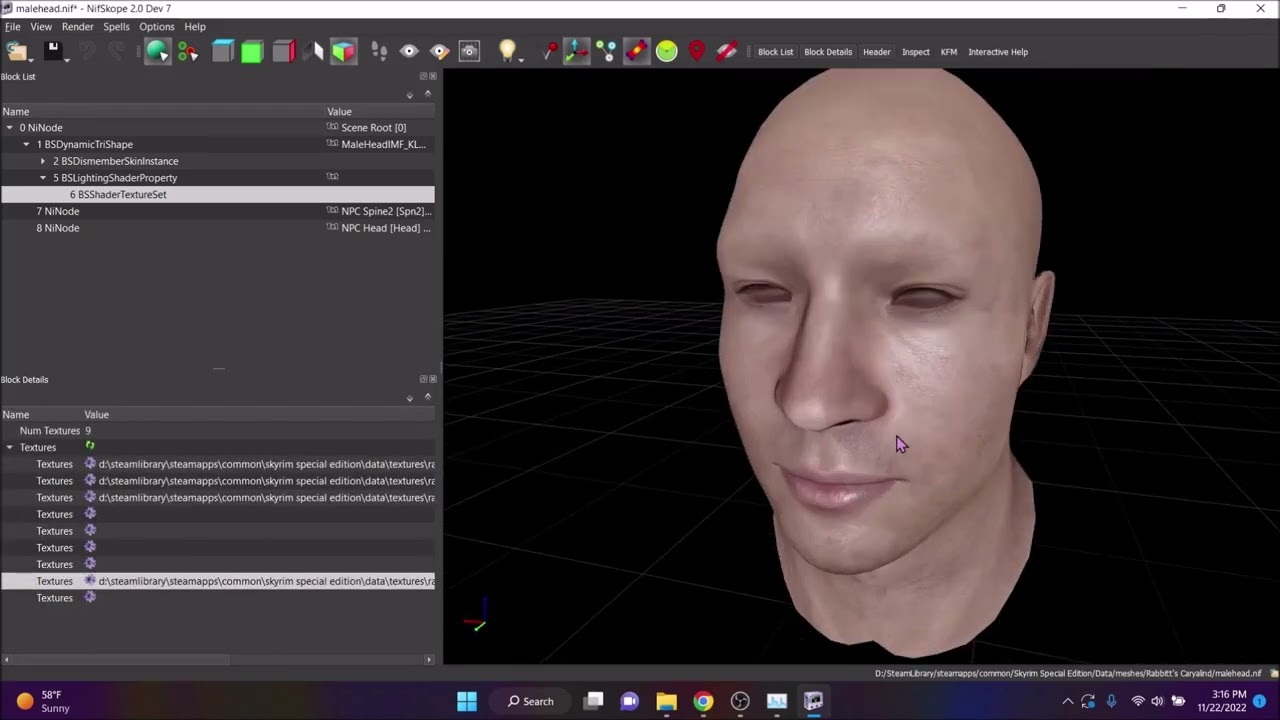Open File Explorer from the taskbar
This screenshot has height=720, width=1280.
[x=666, y=701]
